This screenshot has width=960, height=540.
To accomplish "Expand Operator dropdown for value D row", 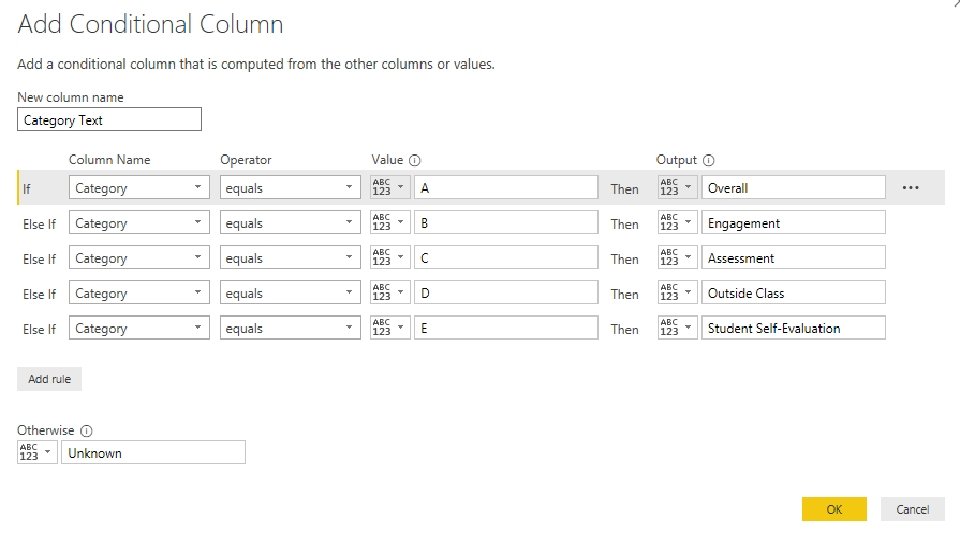I will (290, 293).
